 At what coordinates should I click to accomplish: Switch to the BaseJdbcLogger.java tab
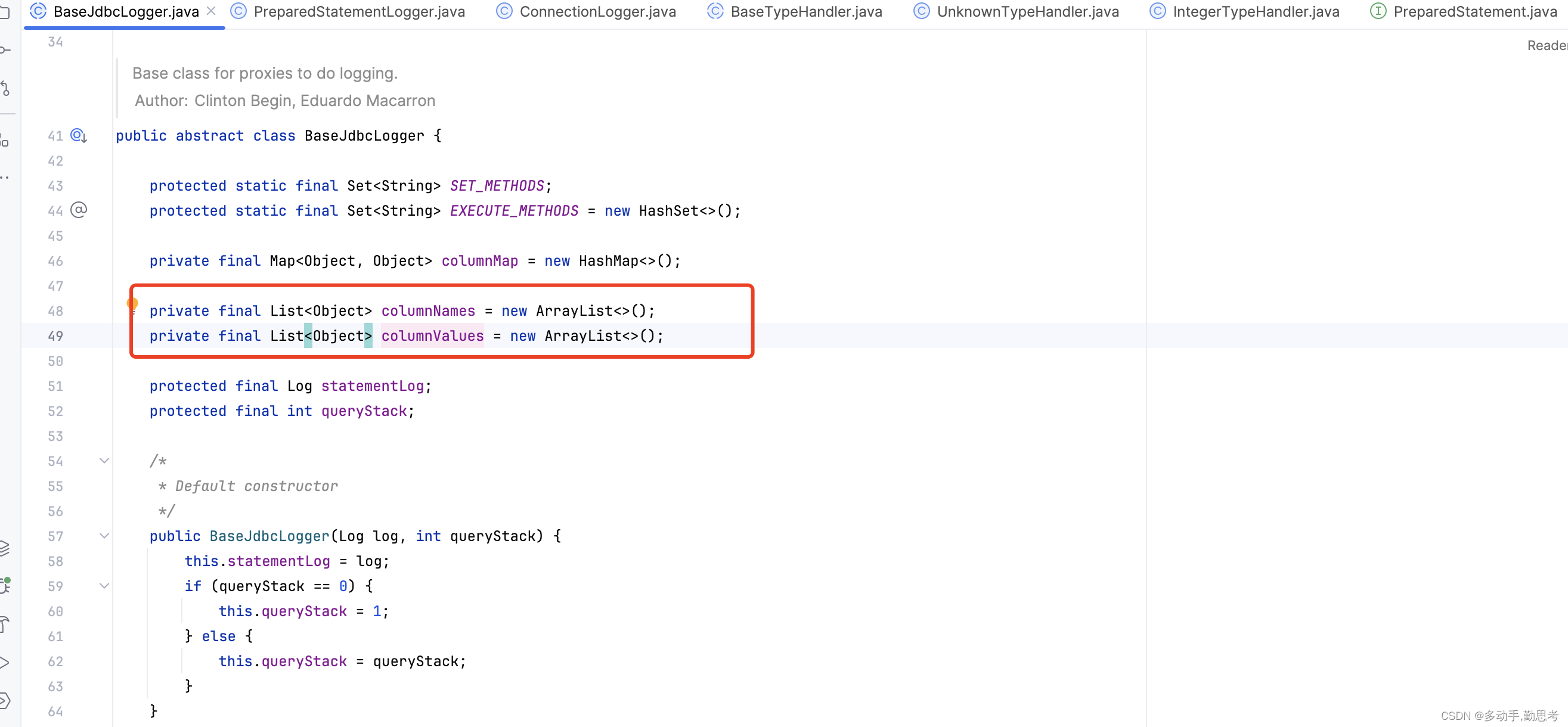click(126, 11)
